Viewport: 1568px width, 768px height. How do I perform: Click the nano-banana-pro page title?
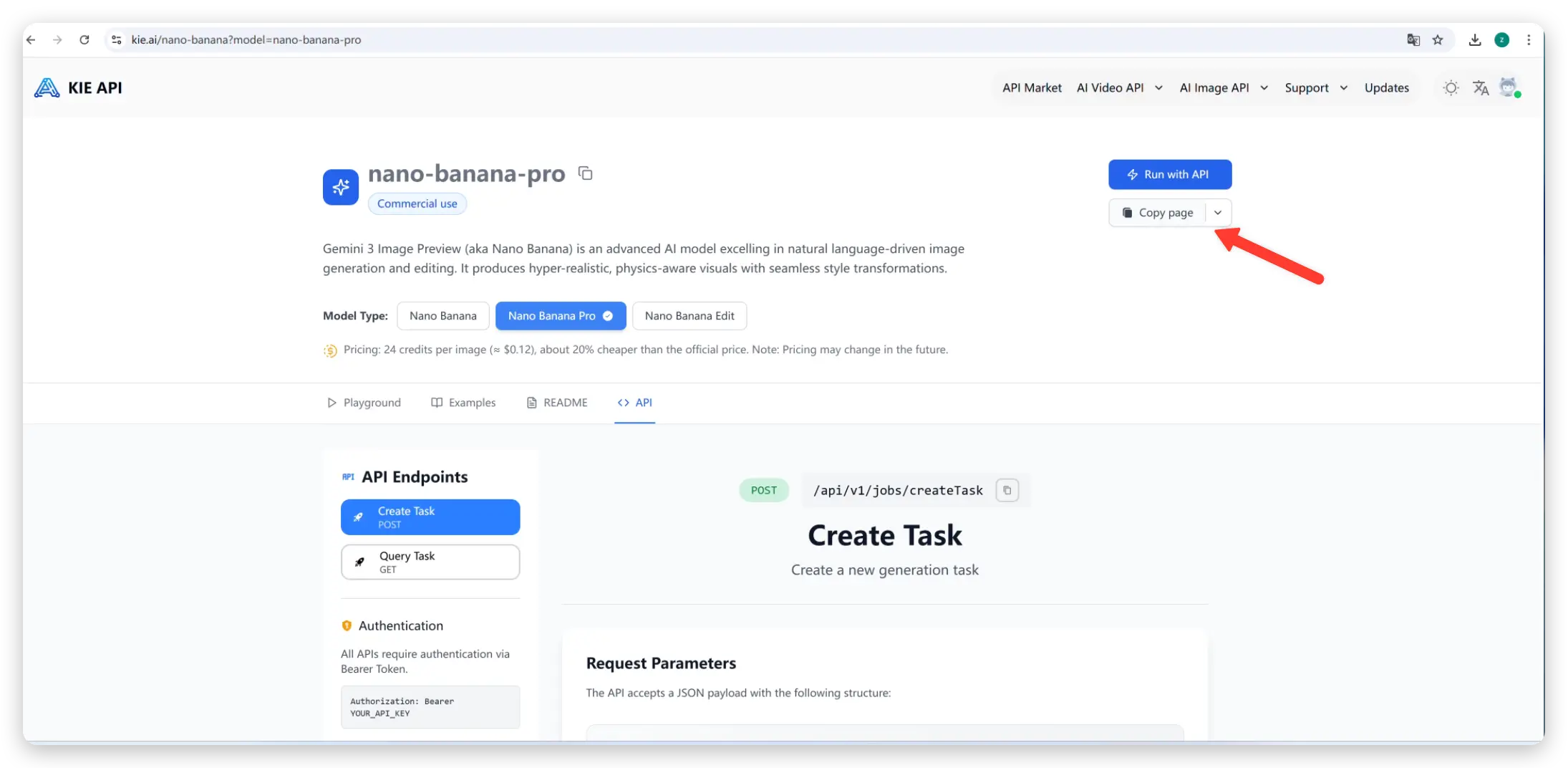point(467,173)
